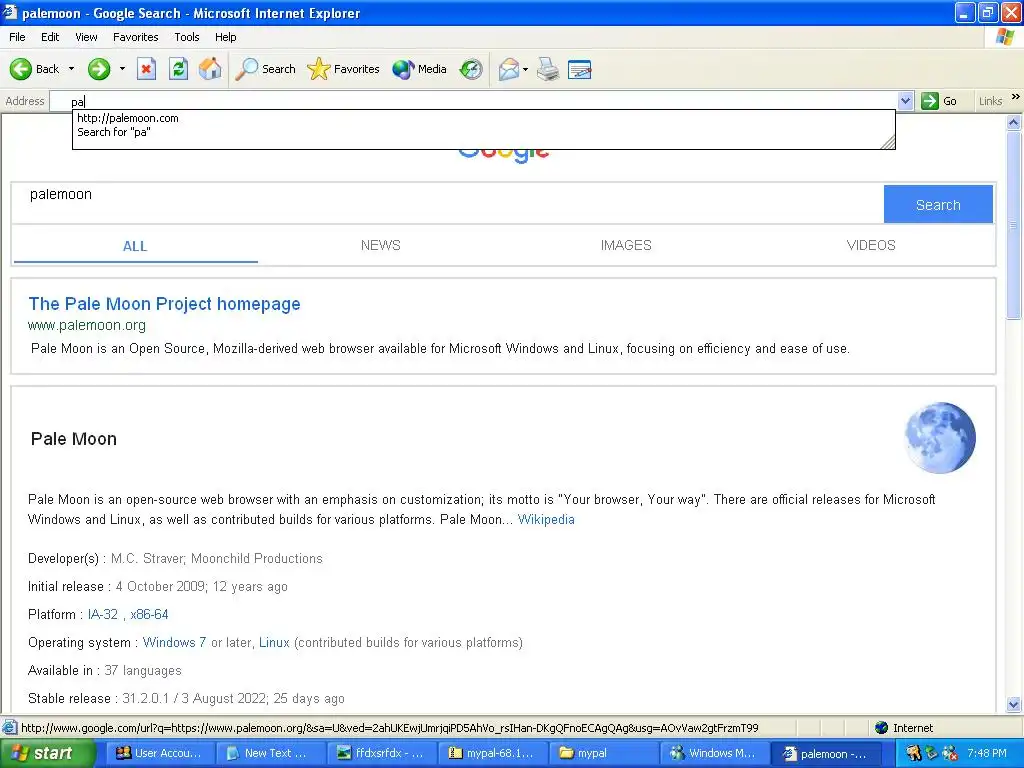Click the Mail envelope icon
Image resolution: width=1024 pixels, height=768 pixels.
coord(508,69)
